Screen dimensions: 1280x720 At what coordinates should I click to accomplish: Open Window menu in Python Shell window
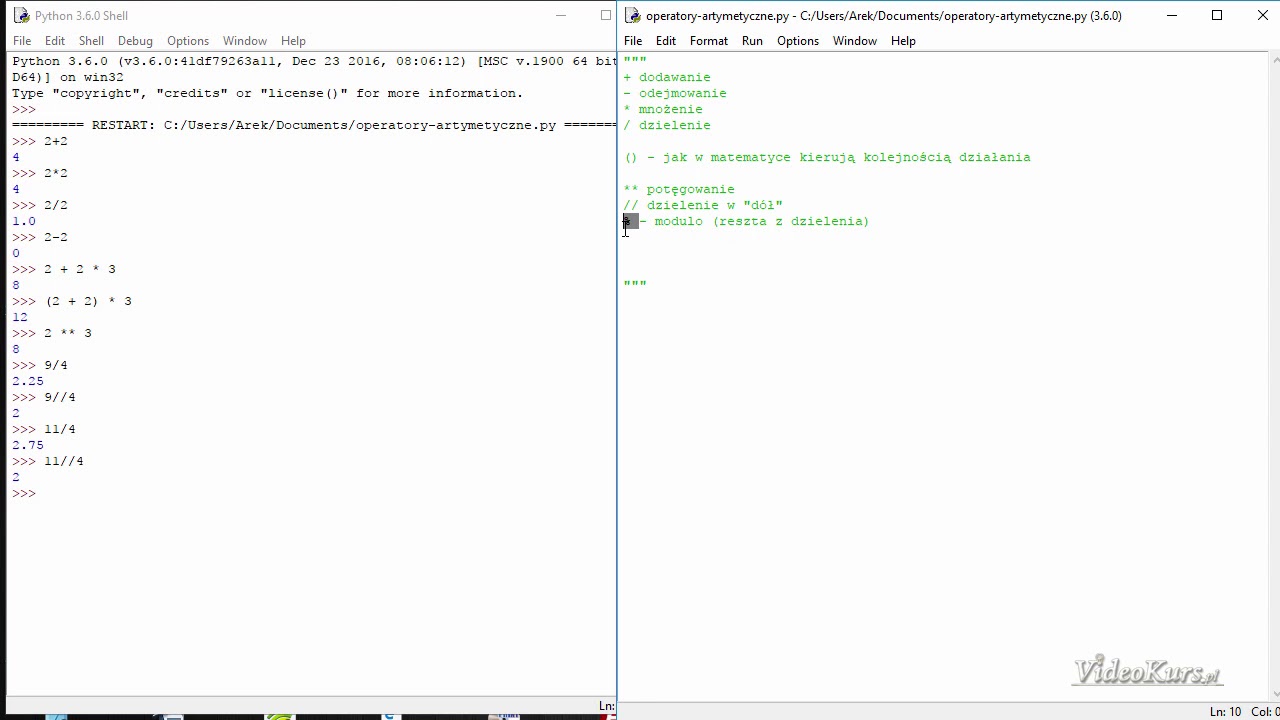pos(245,41)
